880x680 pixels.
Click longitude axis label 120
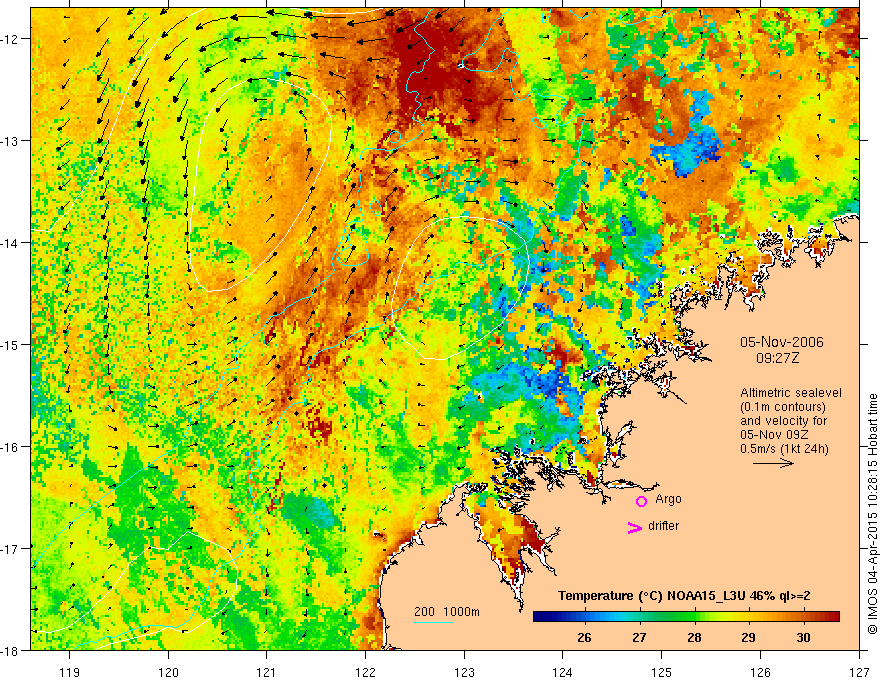click(168, 672)
